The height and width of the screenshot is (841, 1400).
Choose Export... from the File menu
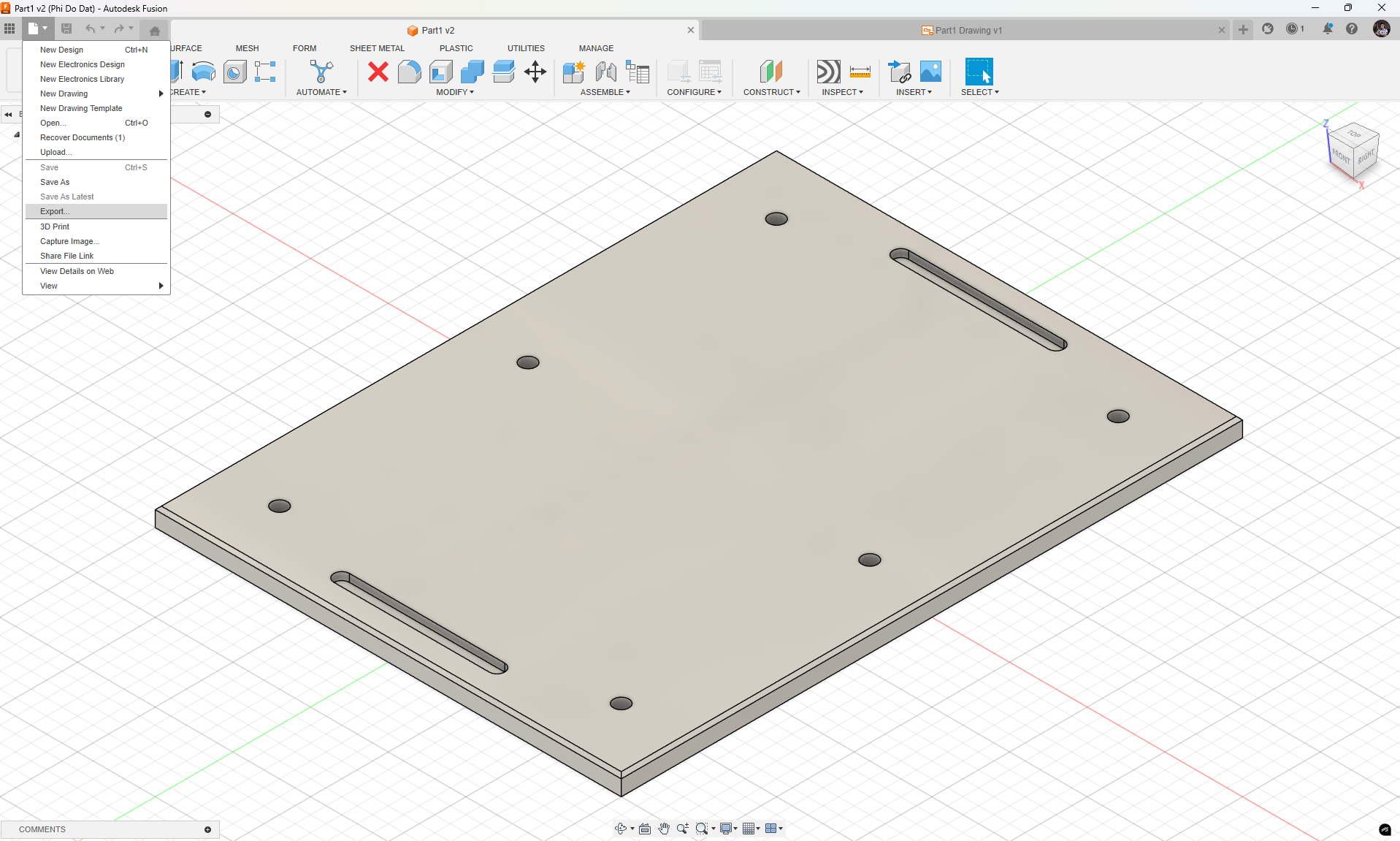tap(96, 211)
